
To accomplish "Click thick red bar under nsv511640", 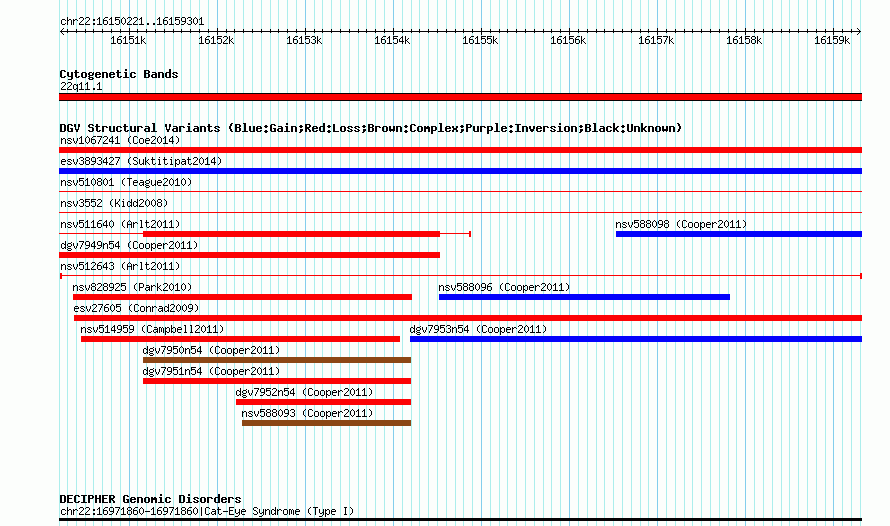I will [x=291, y=234].
